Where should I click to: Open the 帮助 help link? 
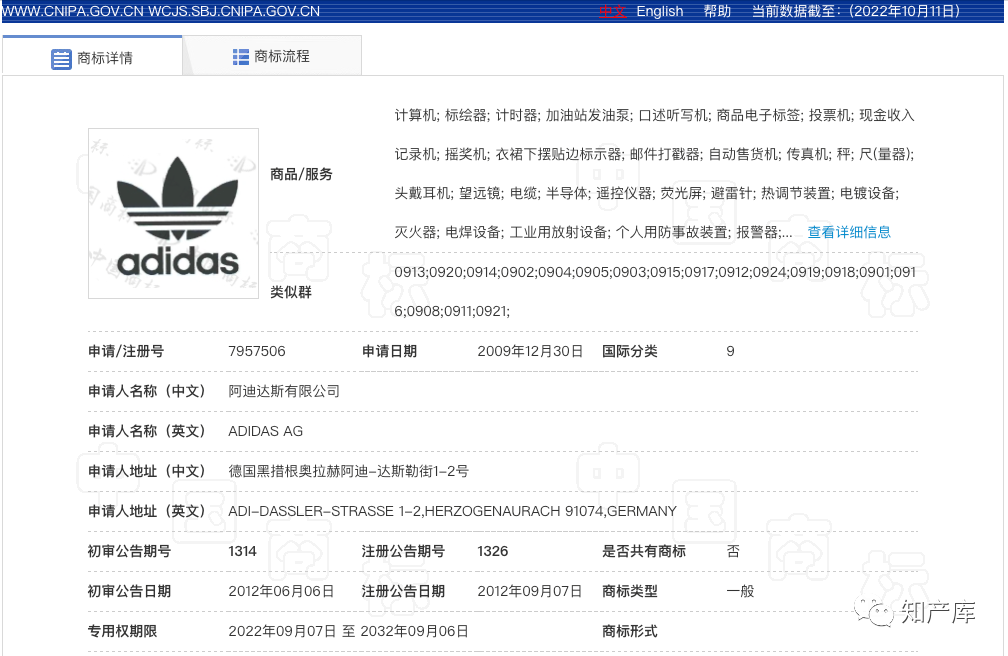717,11
